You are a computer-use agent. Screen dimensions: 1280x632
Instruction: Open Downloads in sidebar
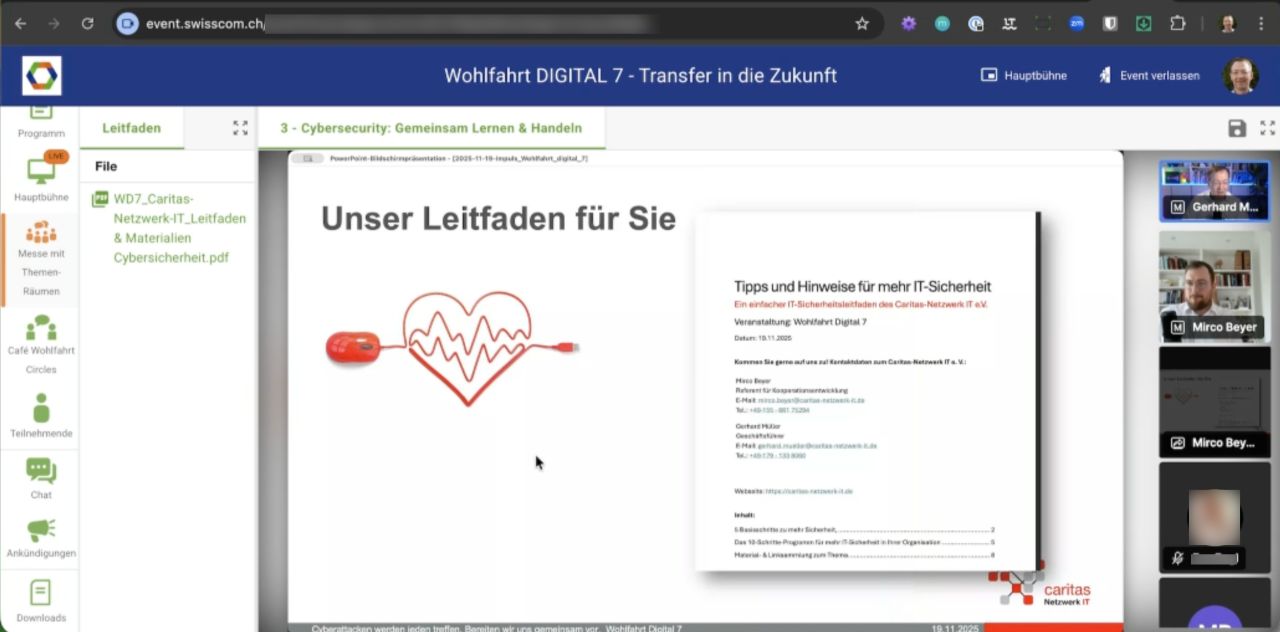tap(41, 600)
